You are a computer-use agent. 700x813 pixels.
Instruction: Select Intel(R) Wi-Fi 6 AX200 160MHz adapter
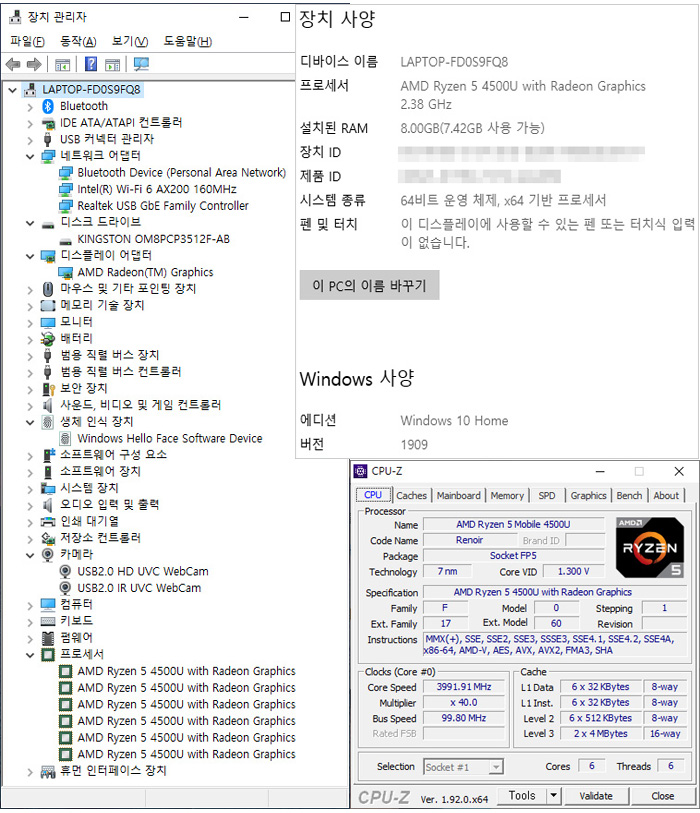coord(157,189)
